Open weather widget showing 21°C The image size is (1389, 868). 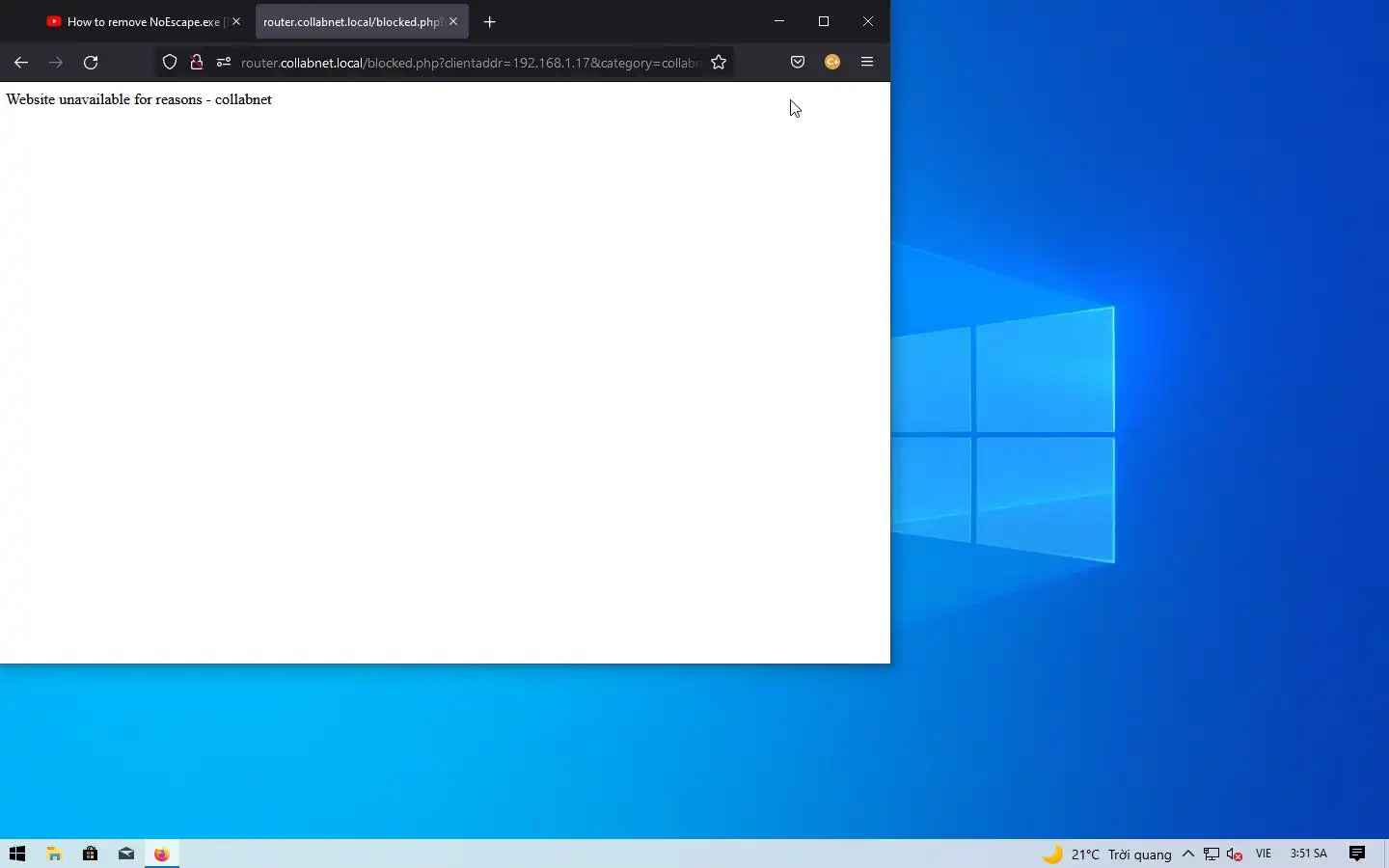pyautogui.click(x=1107, y=854)
